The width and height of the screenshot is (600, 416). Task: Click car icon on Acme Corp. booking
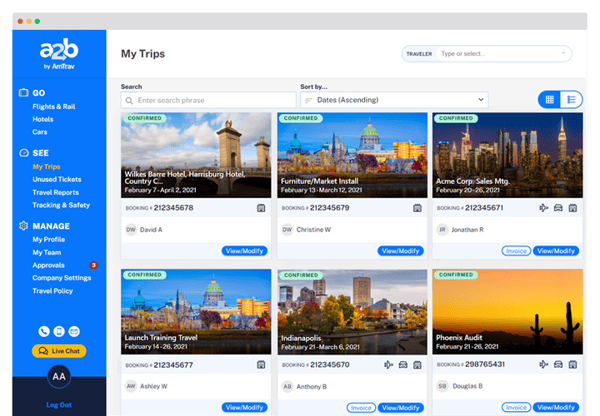click(x=558, y=208)
